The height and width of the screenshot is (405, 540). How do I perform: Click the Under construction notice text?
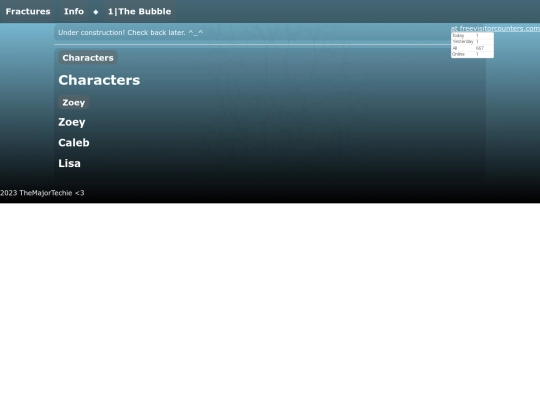point(131,33)
